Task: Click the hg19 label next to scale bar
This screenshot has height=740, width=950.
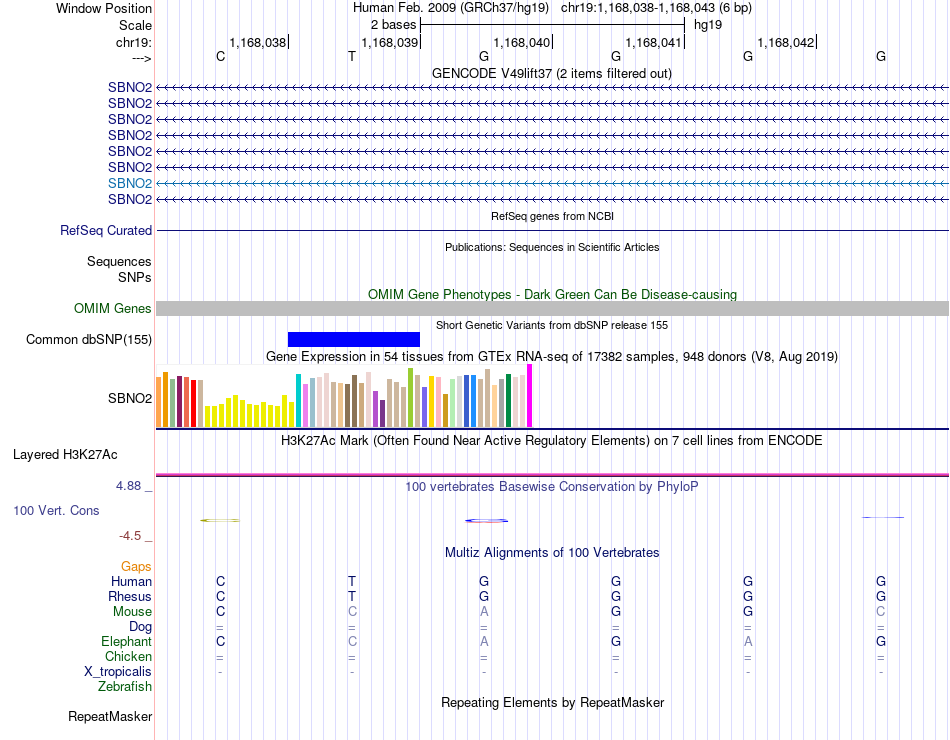Action: [708, 25]
